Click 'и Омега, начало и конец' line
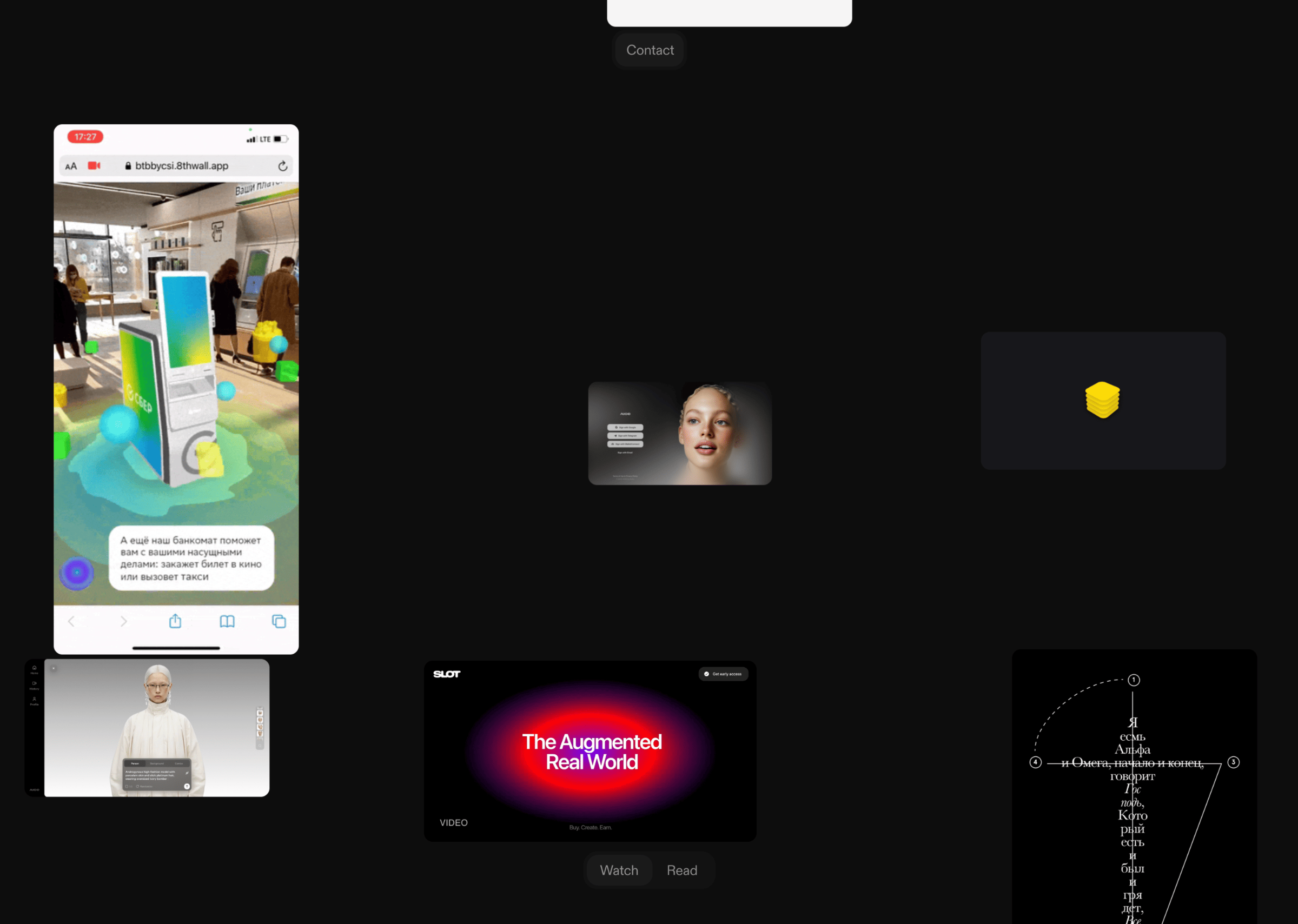Image resolution: width=1298 pixels, height=924 pixels. coord(1133,762)
